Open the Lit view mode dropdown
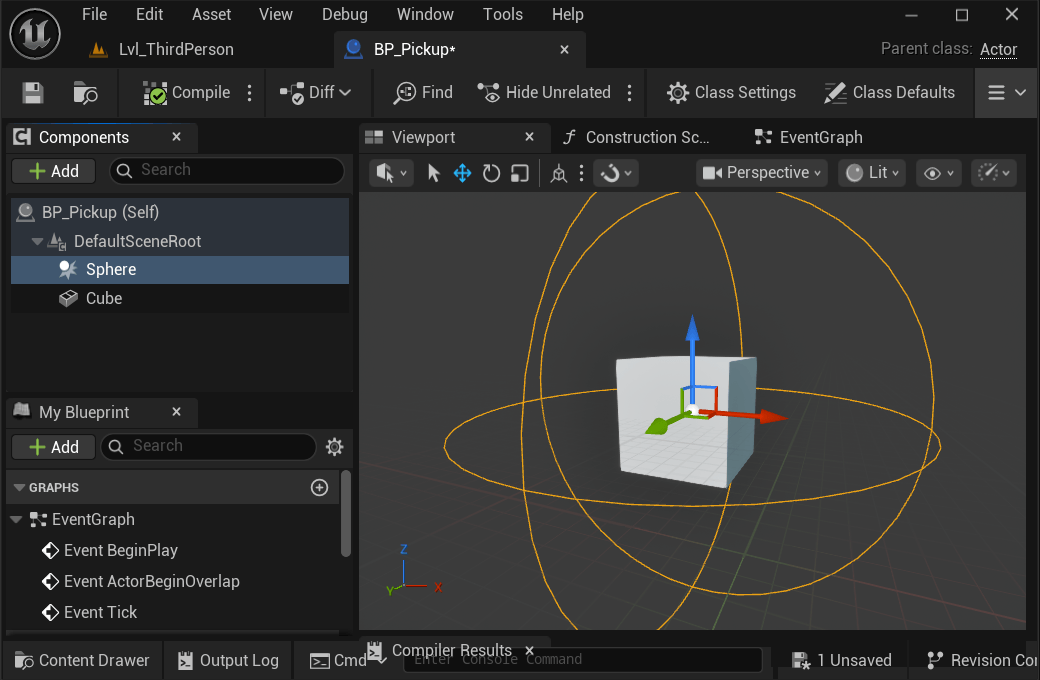Image resolution: width=1040 pixels, height=680 pixels. (x=871, y=173)
